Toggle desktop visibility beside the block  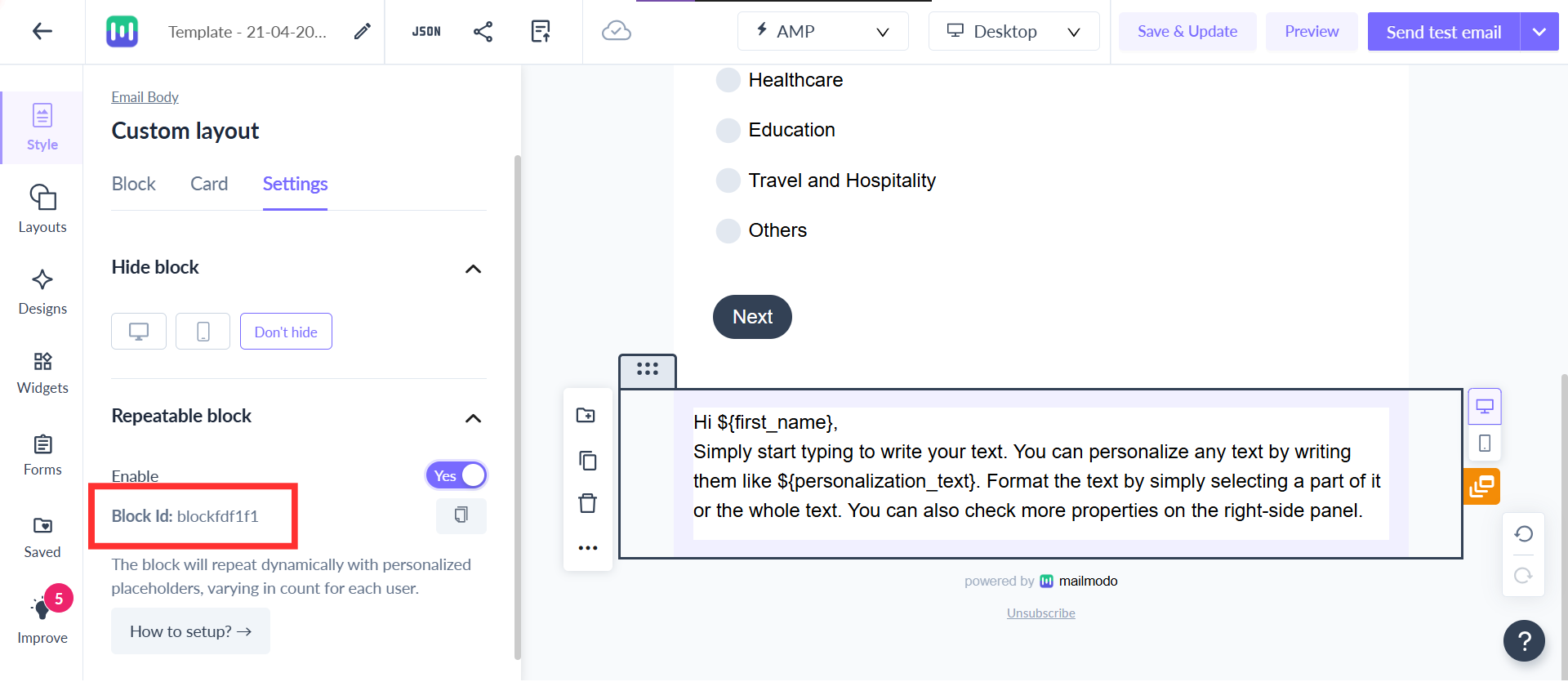pyautogui.click(x=1485, y=407)
